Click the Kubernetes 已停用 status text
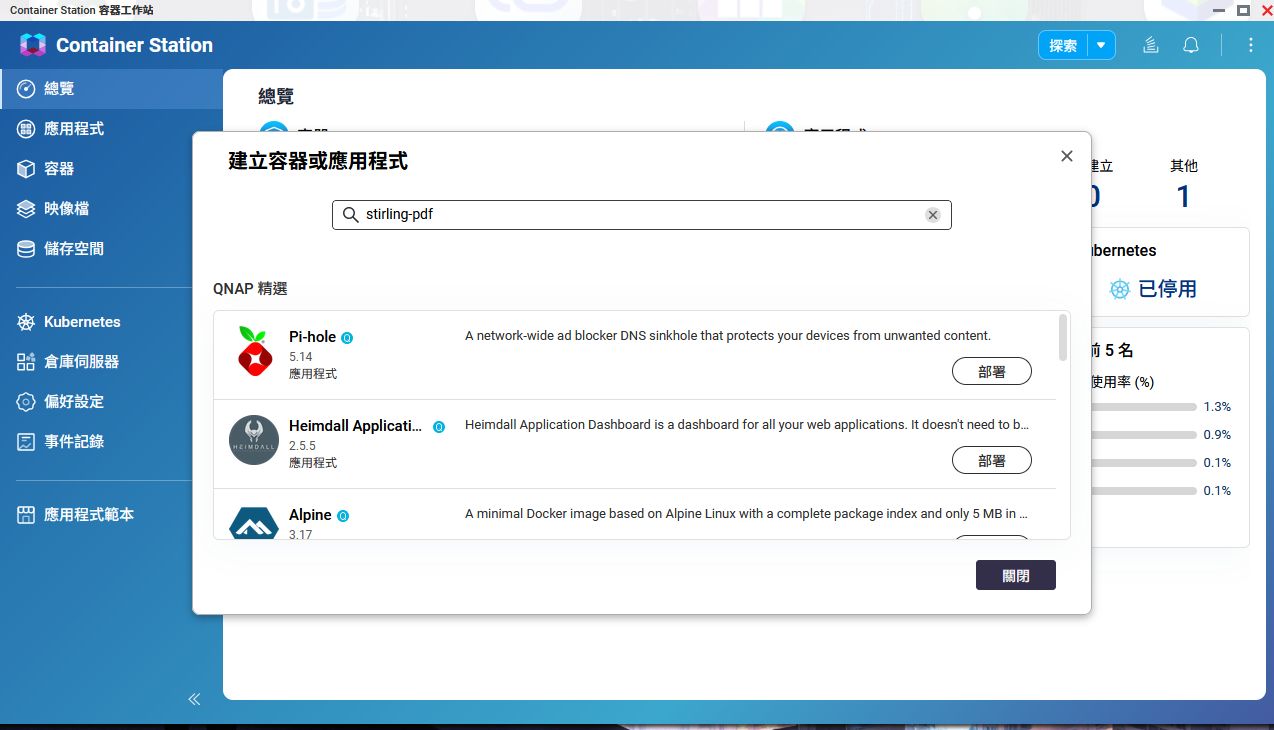Viewport: 1274px width, 730px height. [x=1168, y=289]
